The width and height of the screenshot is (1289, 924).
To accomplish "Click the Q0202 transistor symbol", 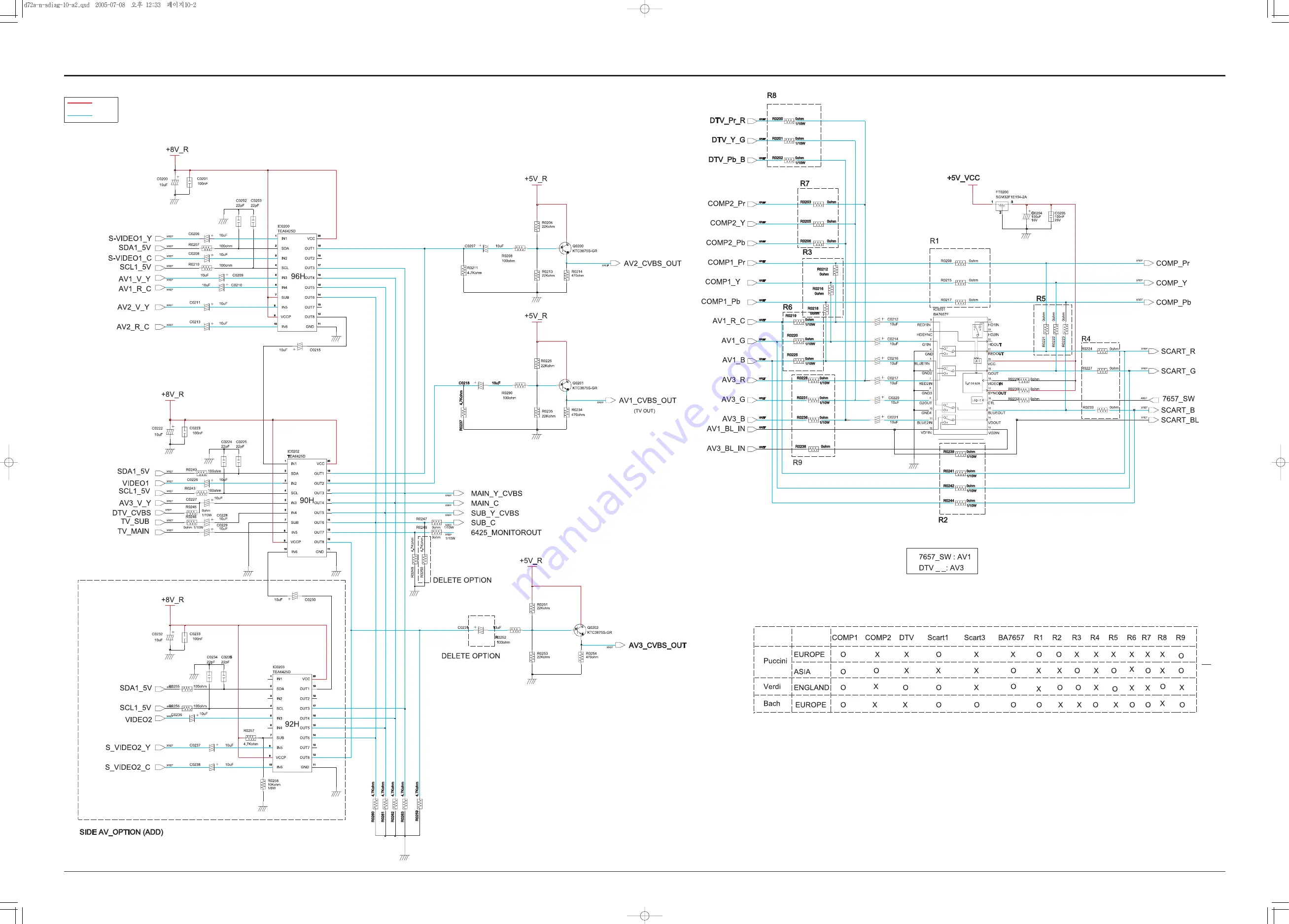I will 579,630.
